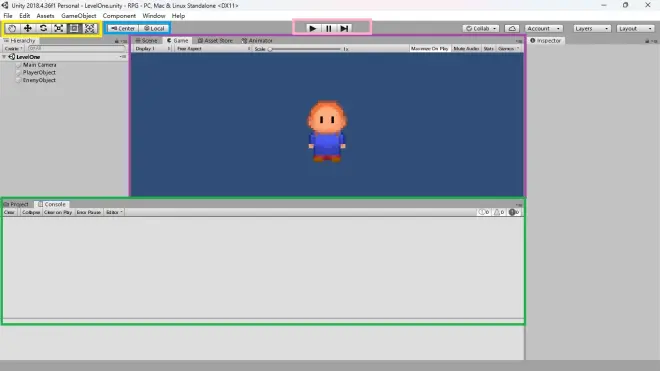Screen dimensions: 660x371
Task: Toggle Clear on Play in Console
Action: pyautogui.click(x=58, y=212)
